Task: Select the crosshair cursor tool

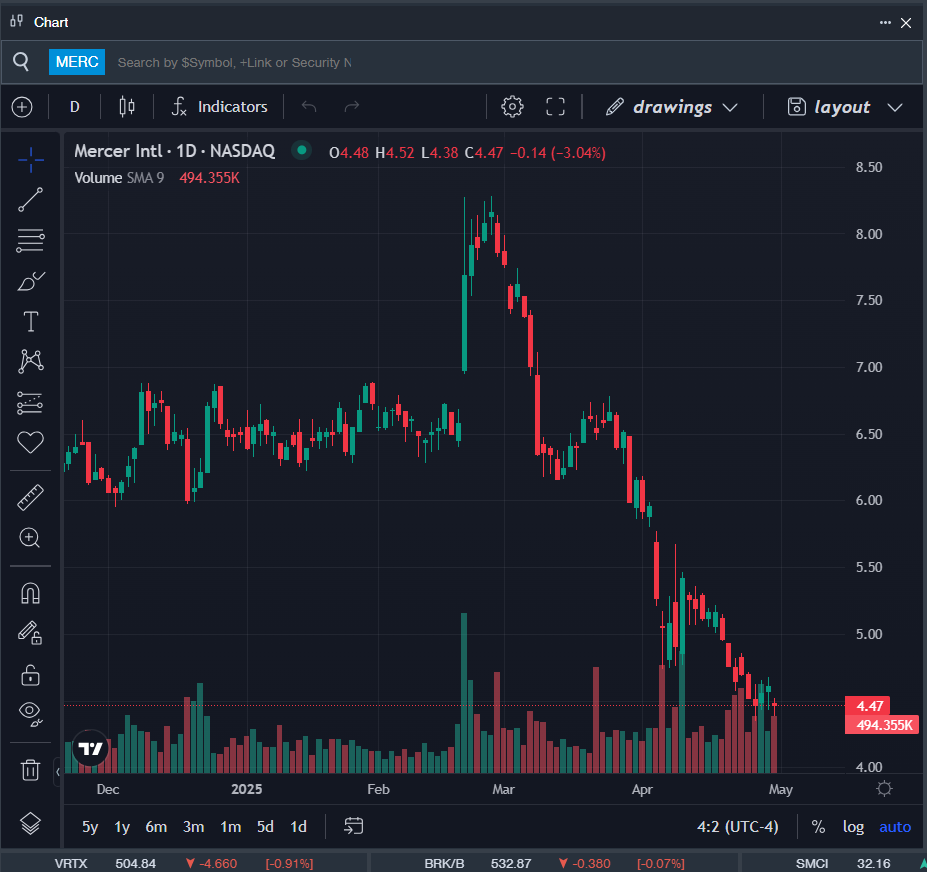Action: [x=31, y=160]
